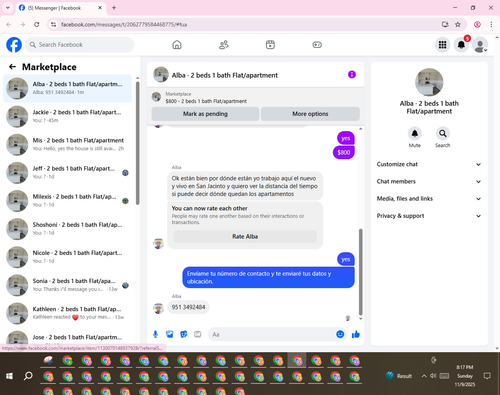
Task: Expand Privacy & support section
Action: [429, 216]
